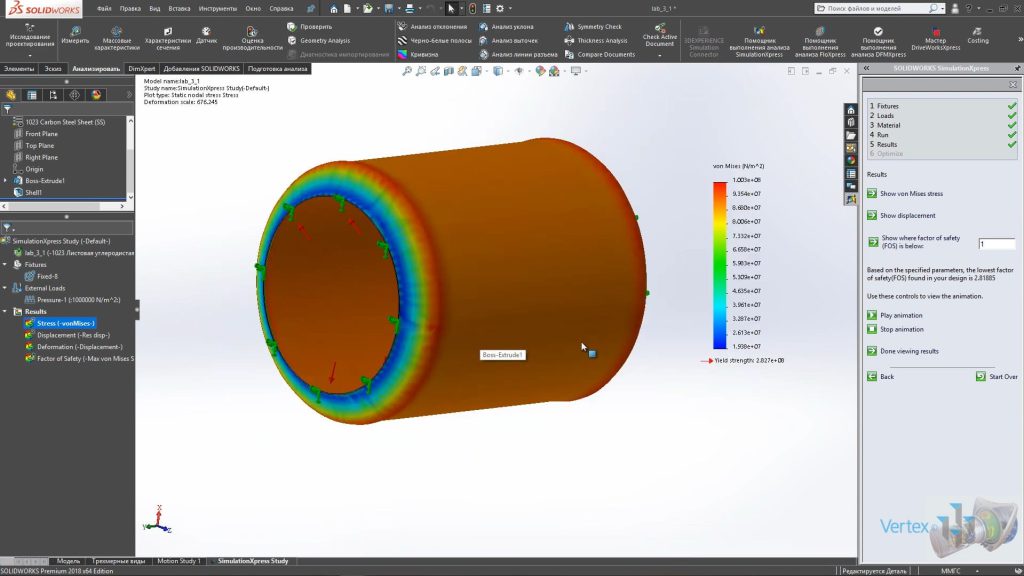The height and width of the screenshot is (576, 1024).
Task: Pin the SimulationXpress task pane
Action: click(1017, 68)
